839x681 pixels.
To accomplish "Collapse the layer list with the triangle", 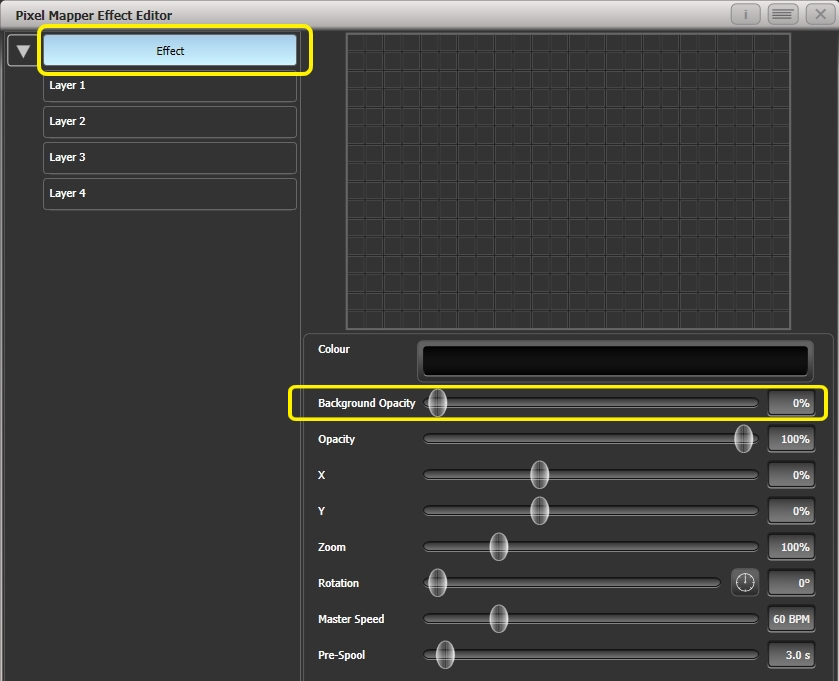I will tap(21, 49).
